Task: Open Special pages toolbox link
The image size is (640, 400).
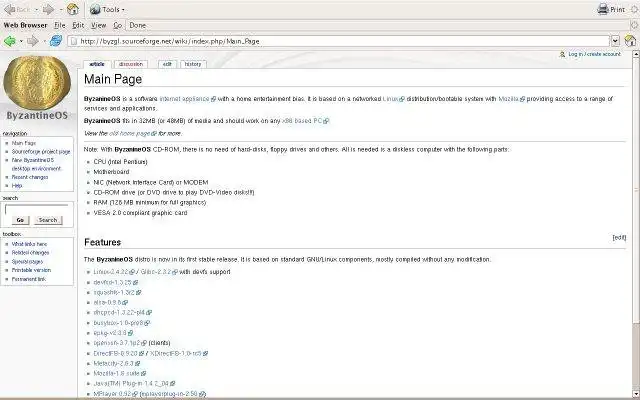Action: point(27,262)
